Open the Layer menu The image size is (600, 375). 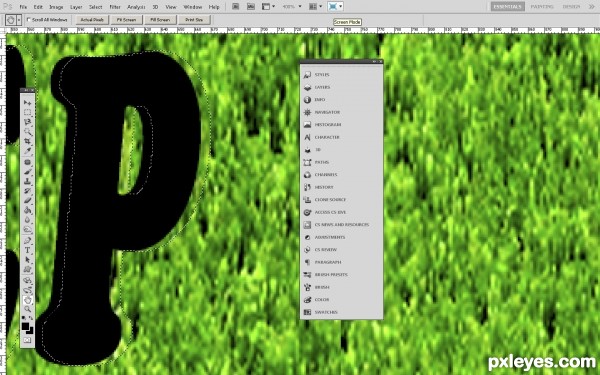[76, 7]
